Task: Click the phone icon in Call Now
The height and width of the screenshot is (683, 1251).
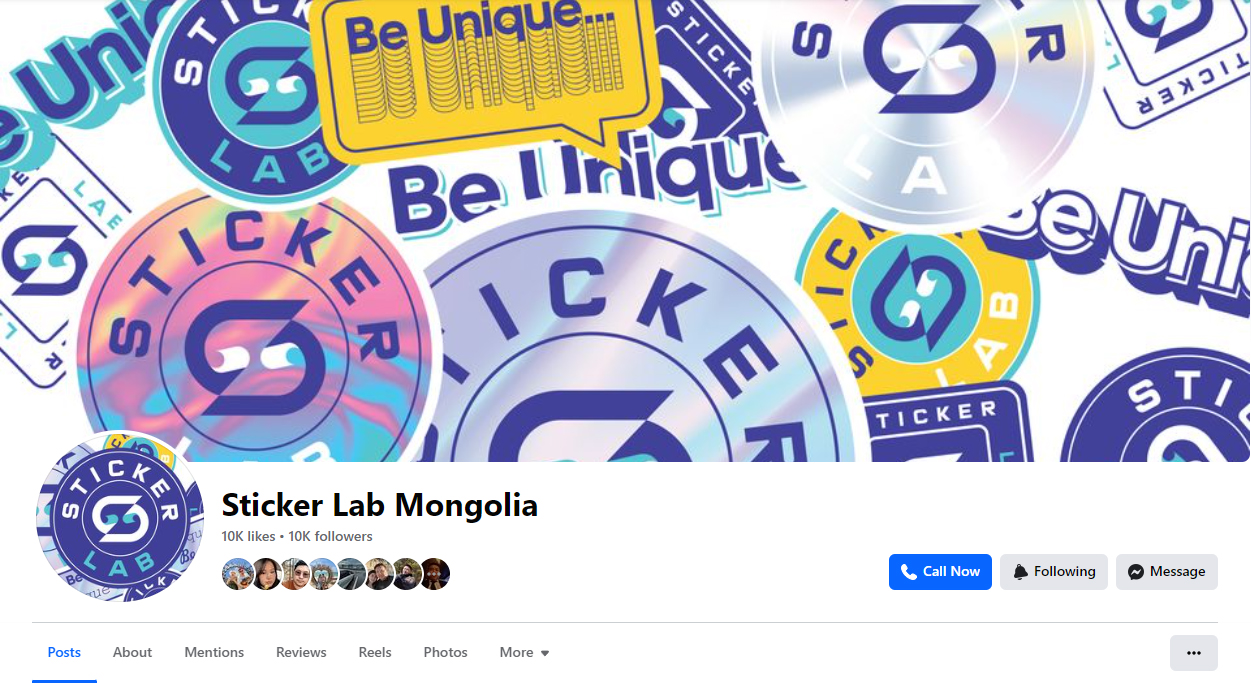Action: [x=908, y=572]
